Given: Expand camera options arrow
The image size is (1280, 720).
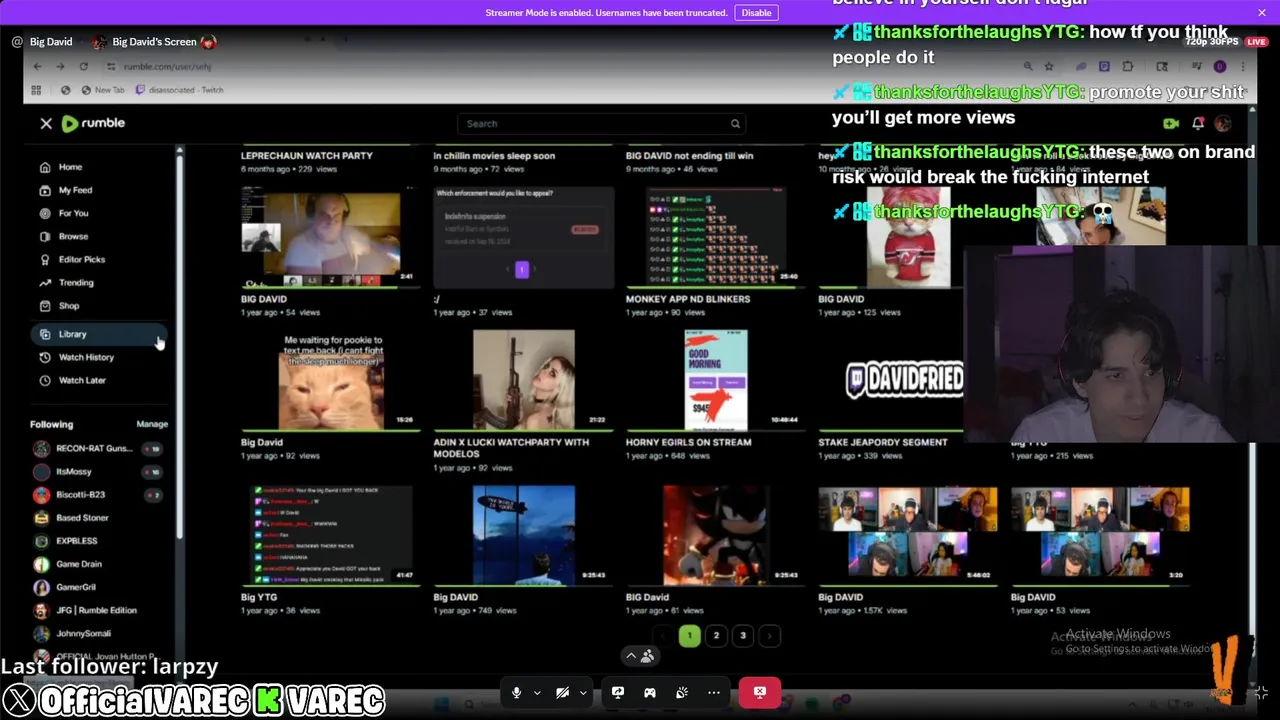Looking at the screenshot, I should point(583,692).
